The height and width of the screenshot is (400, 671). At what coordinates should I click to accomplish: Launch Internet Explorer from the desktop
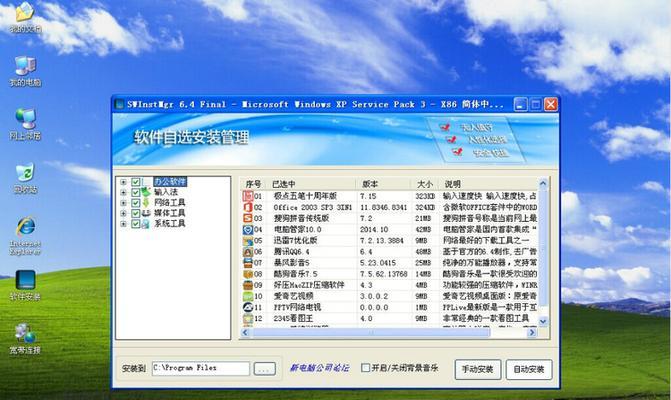[25, 236]
